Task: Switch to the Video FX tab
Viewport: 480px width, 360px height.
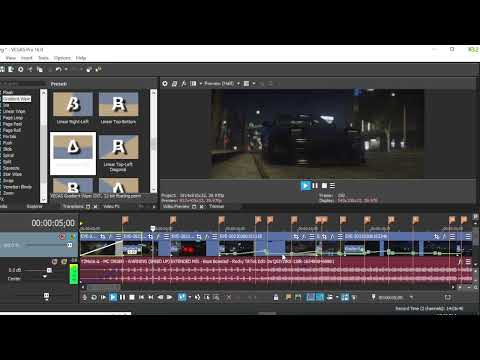Action: [x=111, y=207]
